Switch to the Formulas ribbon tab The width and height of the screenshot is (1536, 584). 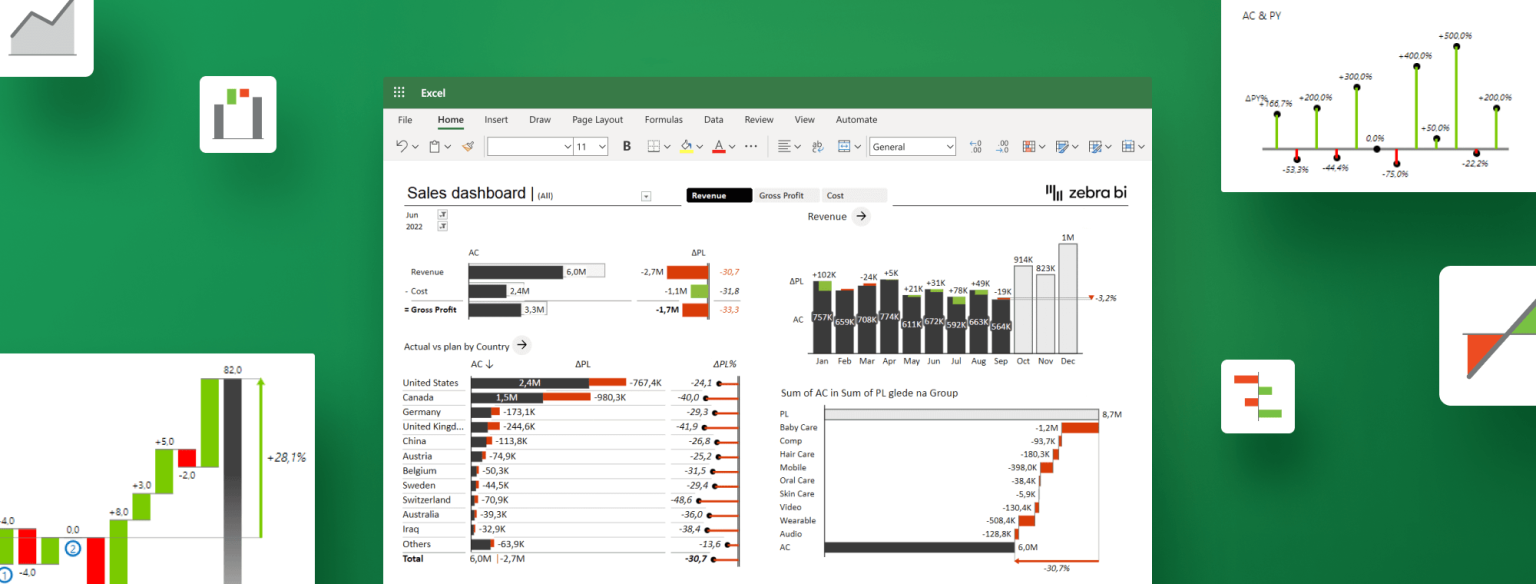click(663, 119)
